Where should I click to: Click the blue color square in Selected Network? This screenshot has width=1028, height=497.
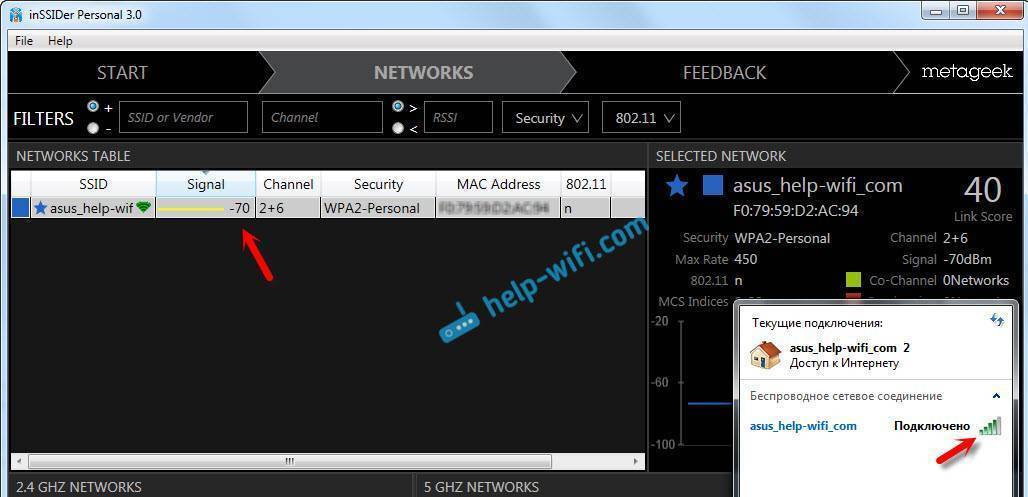pyautogui.click(x=713, y=186)
